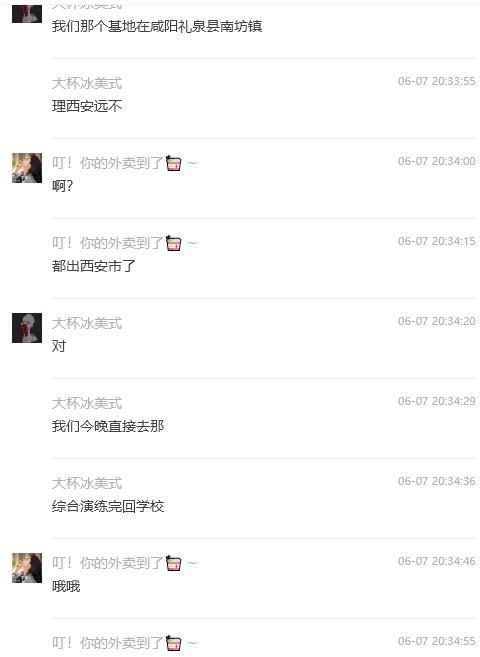Click sender name 大杯冰美式 at 20:34:36

point(87,483)
